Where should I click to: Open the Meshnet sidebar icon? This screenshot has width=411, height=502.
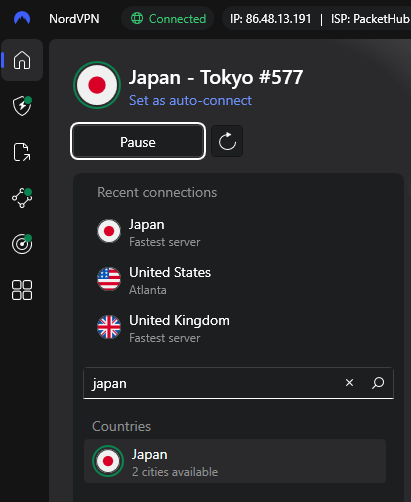pos(22,198)
